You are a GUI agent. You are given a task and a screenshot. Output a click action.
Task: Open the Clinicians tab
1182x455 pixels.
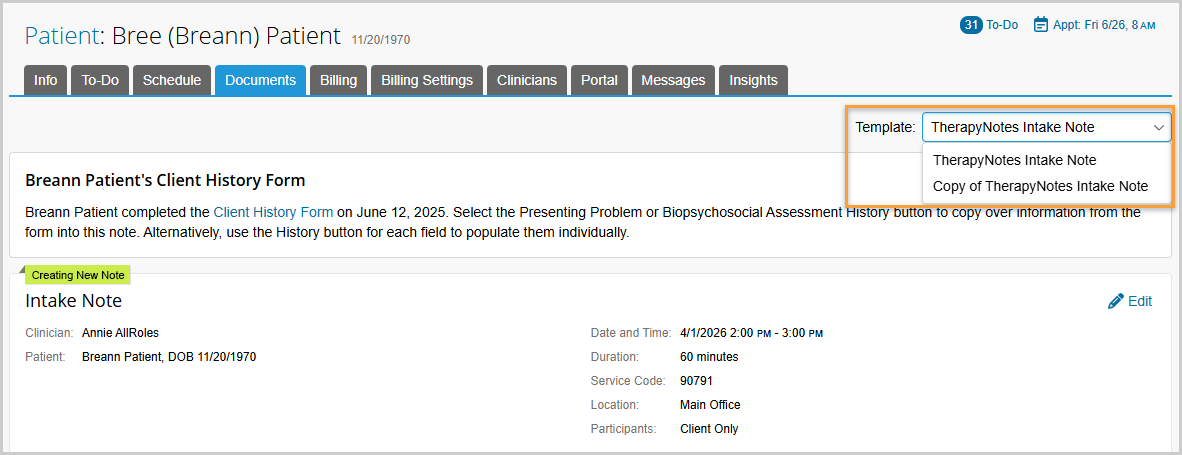pyautogui.click(x=527, y=81)
